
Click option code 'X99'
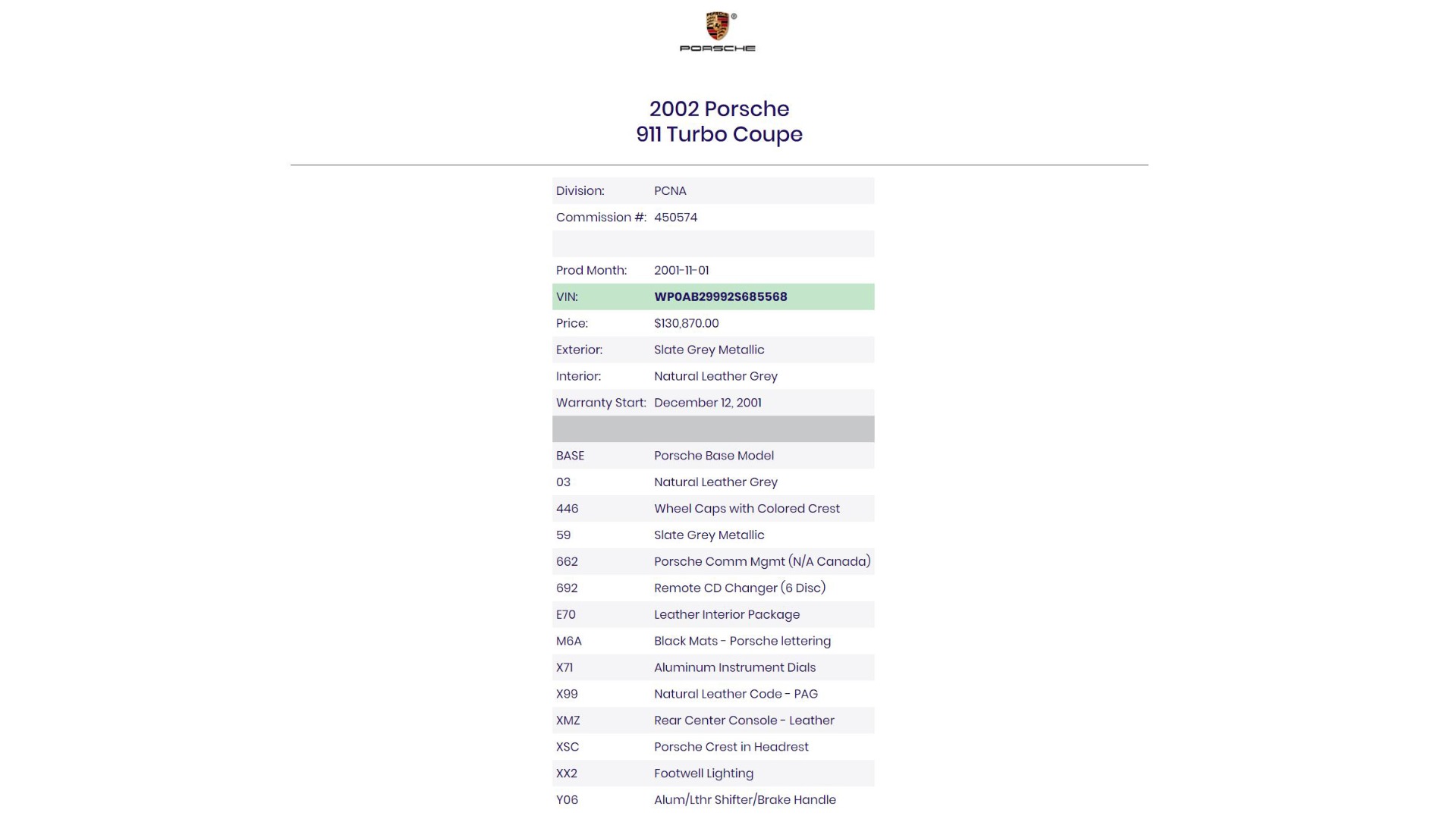(567, 695)
